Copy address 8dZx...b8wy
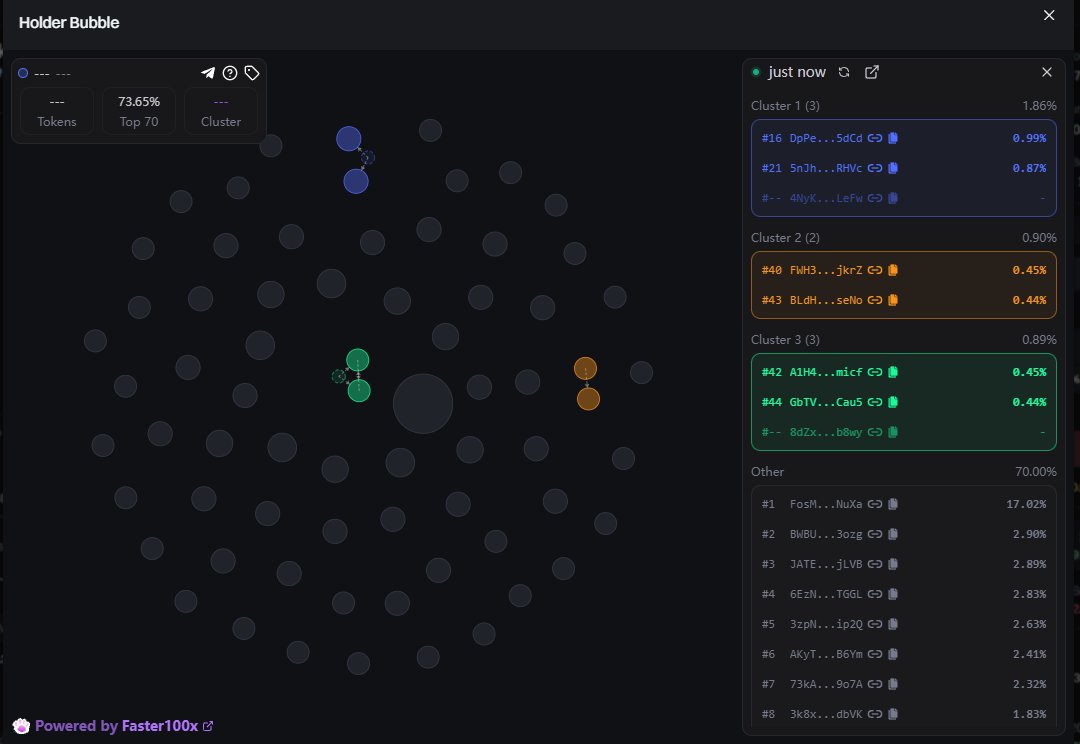 (893, 433)
